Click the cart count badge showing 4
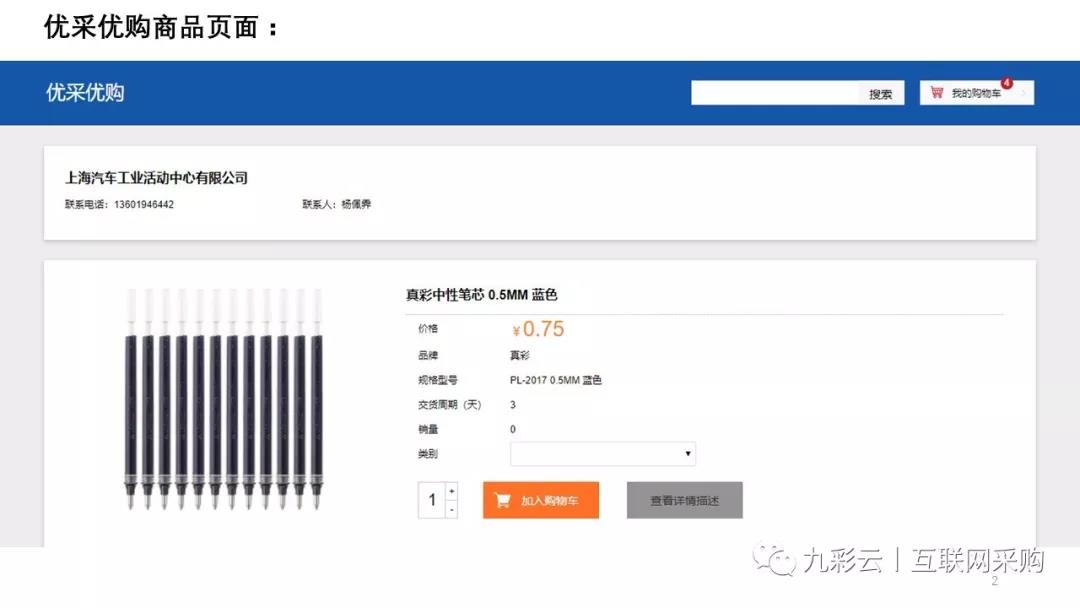 click(x=1007, y=83)
